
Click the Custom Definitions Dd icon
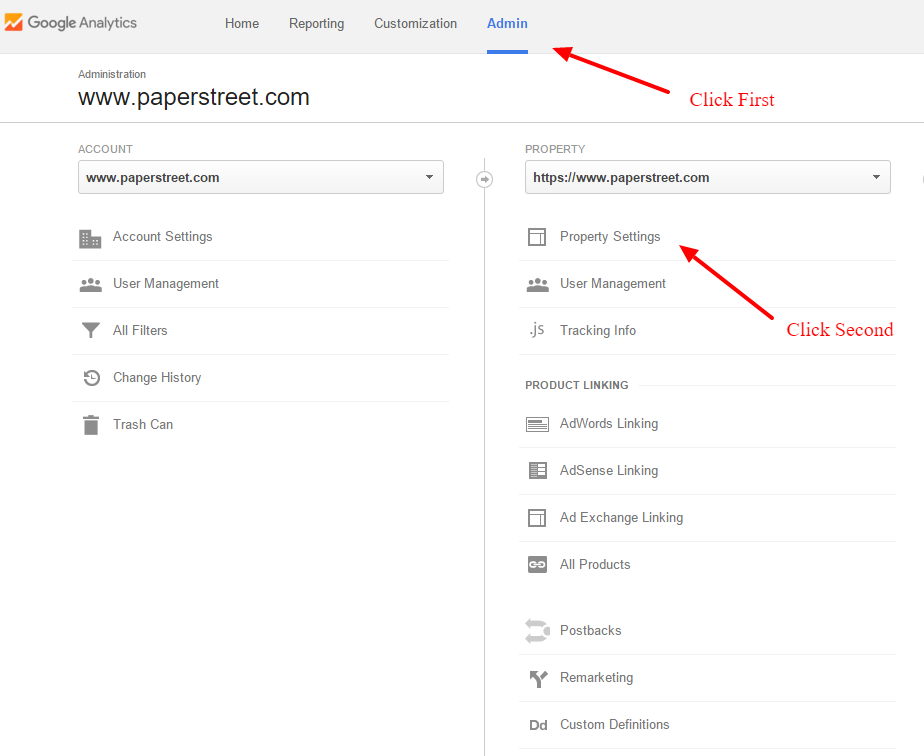tap(538, 725)
